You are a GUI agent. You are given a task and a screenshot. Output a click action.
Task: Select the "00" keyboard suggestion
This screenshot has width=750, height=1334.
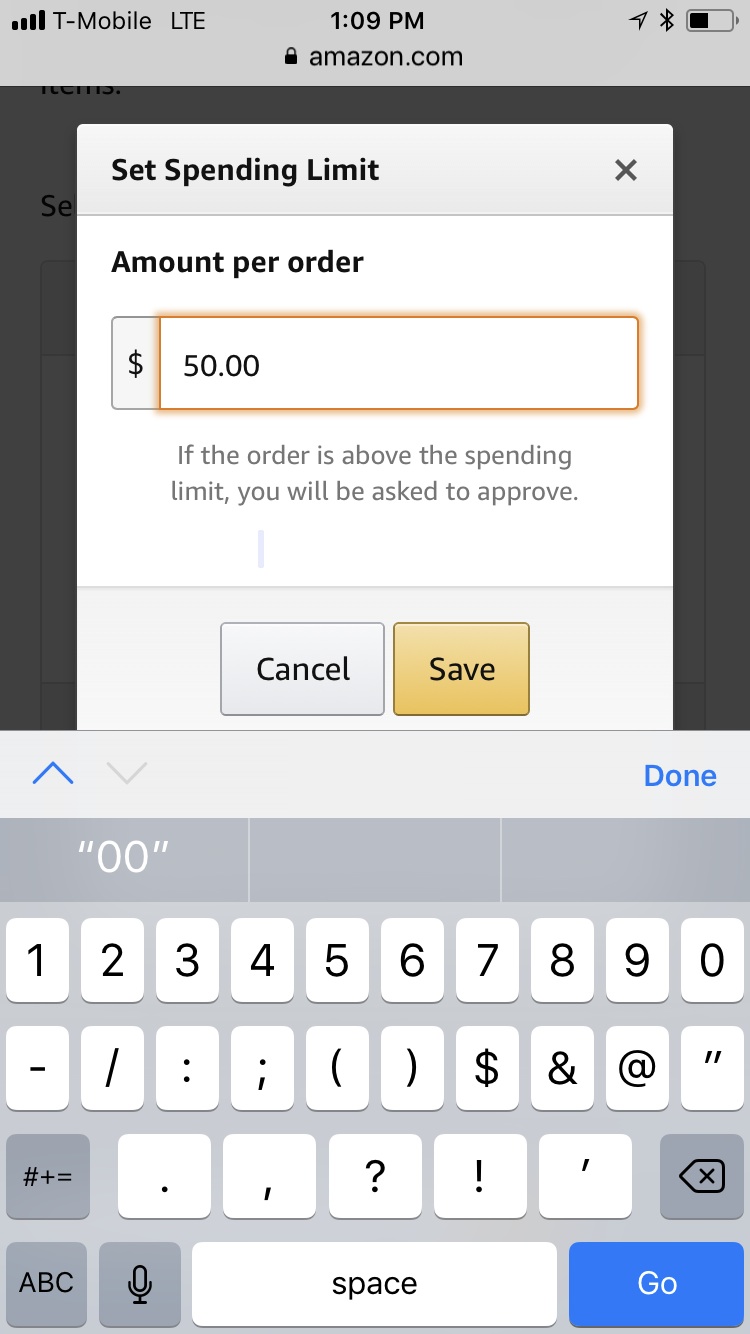(124, 859)
